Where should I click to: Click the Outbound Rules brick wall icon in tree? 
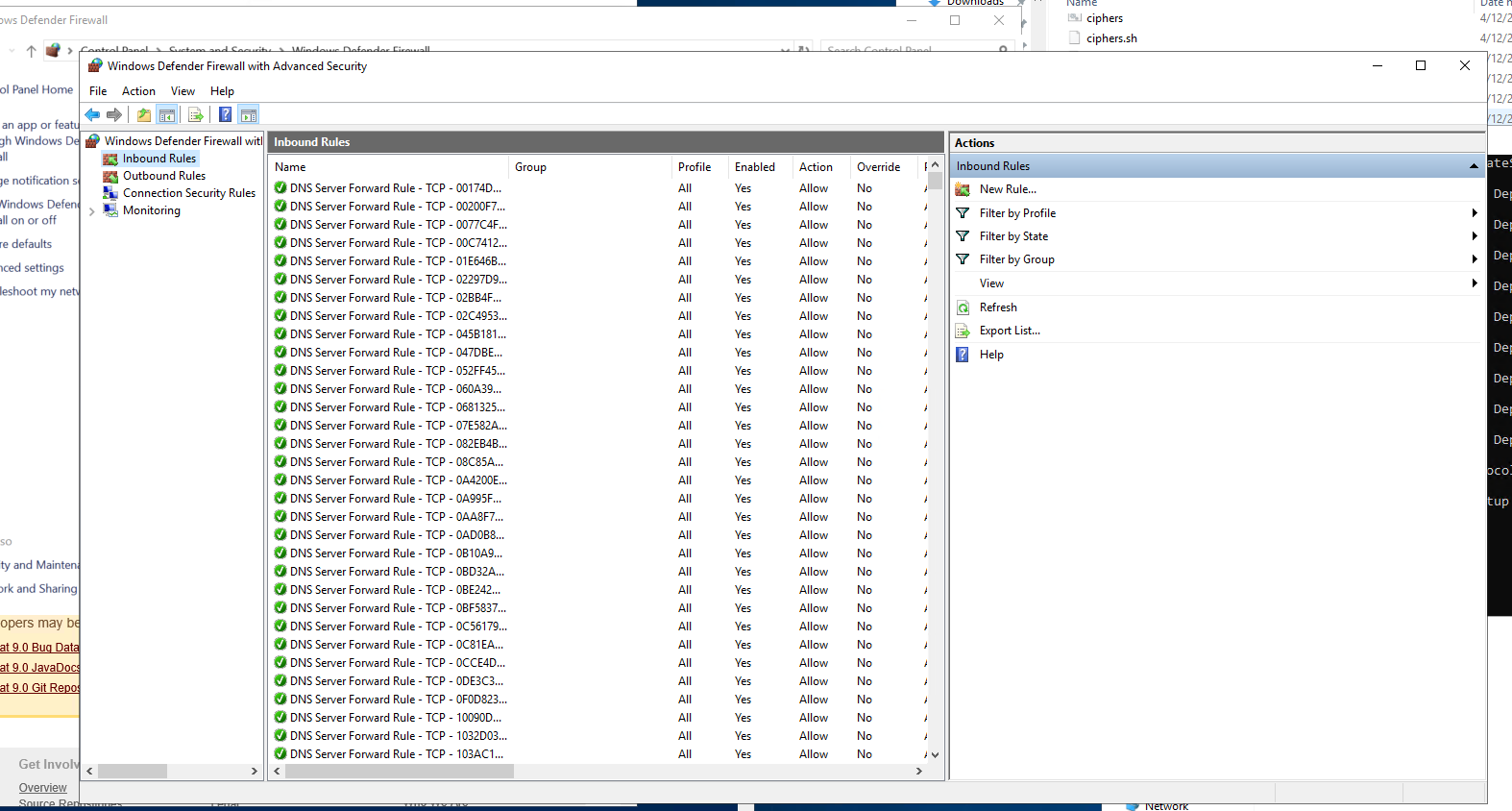(110, 176)
